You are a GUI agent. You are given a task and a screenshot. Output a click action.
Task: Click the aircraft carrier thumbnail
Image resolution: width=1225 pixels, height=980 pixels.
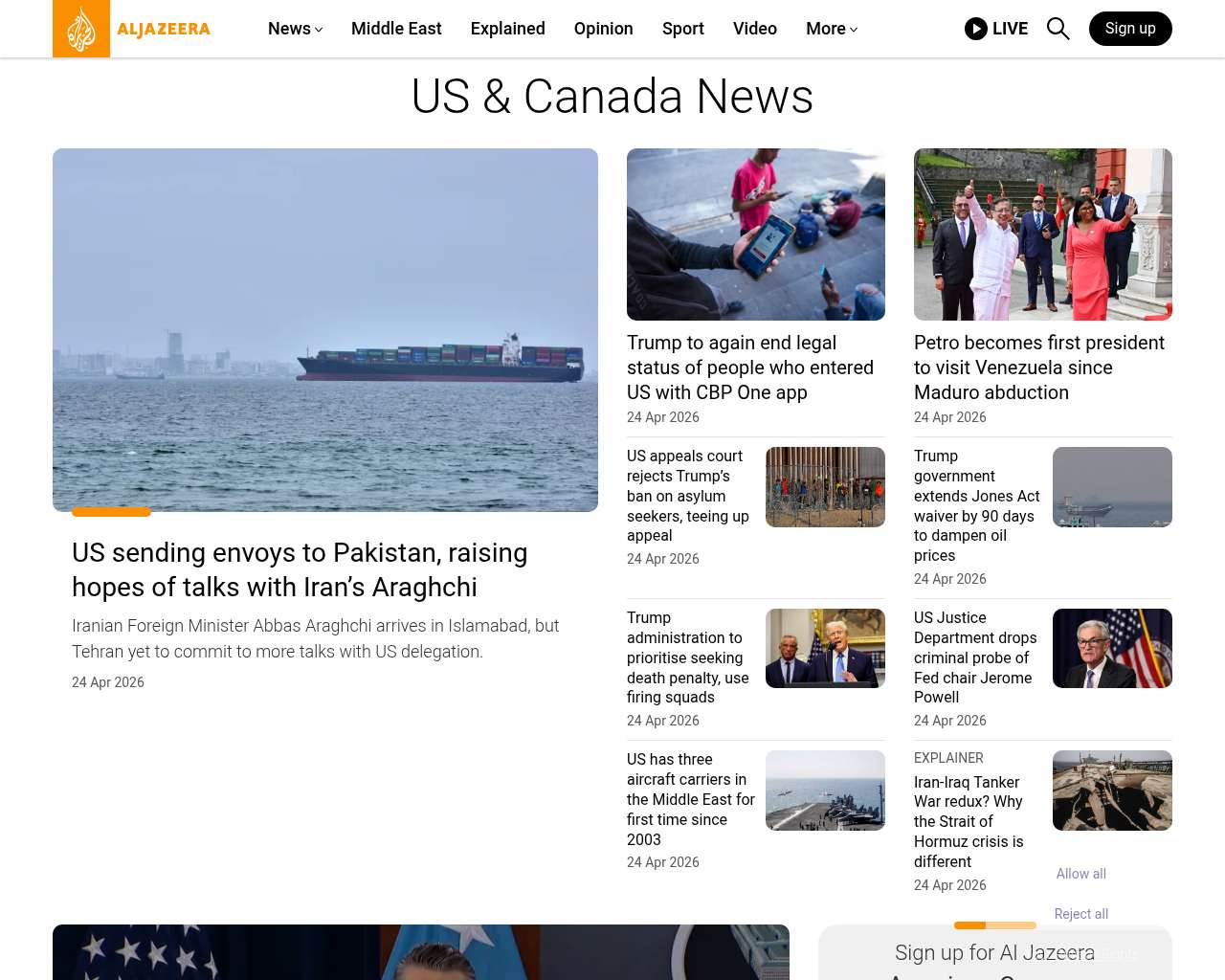pyautogui.click(x=825, y=790)
